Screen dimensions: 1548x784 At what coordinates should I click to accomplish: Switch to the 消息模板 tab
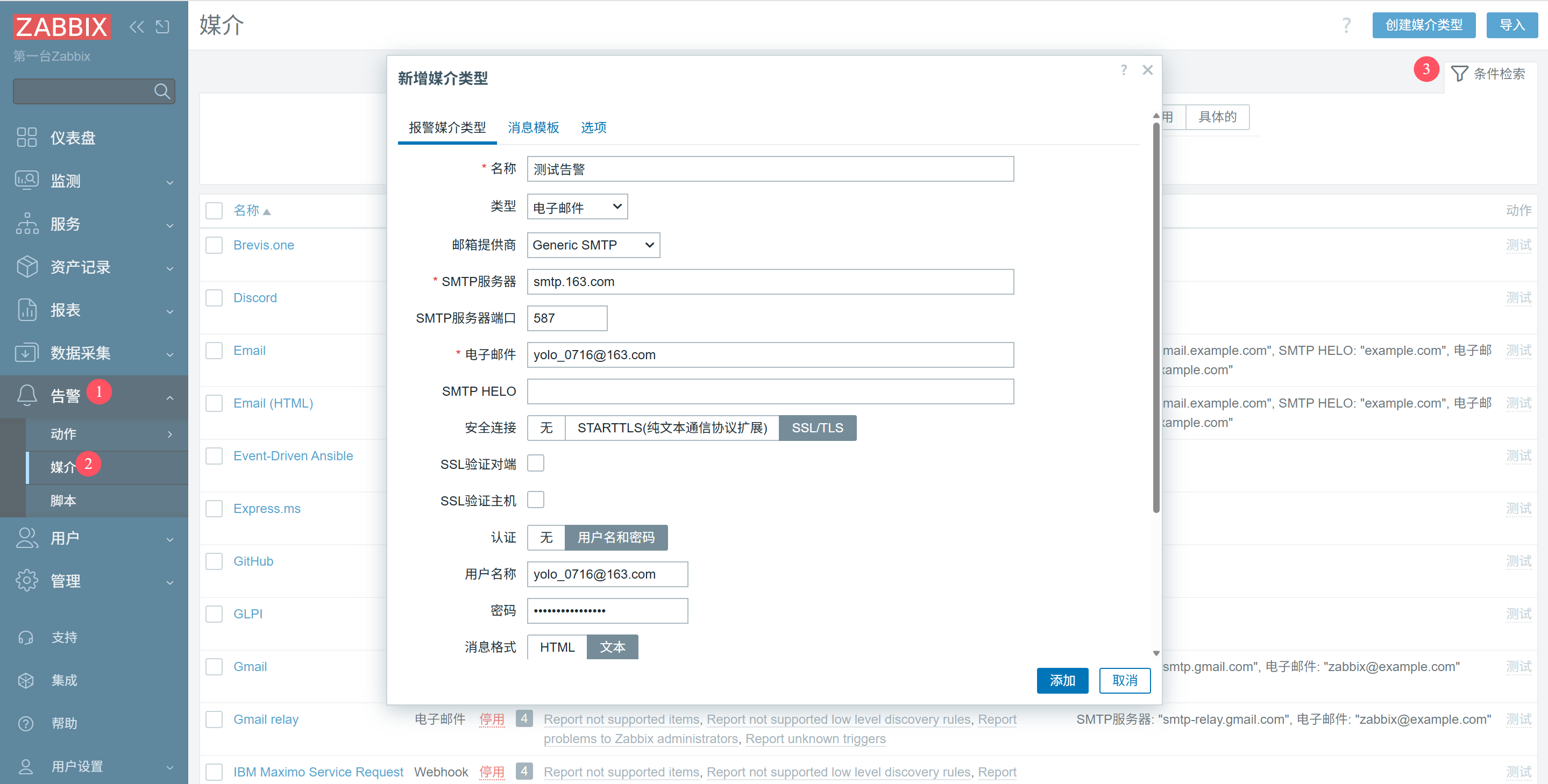pyautogui.click(x=533, y=127)
